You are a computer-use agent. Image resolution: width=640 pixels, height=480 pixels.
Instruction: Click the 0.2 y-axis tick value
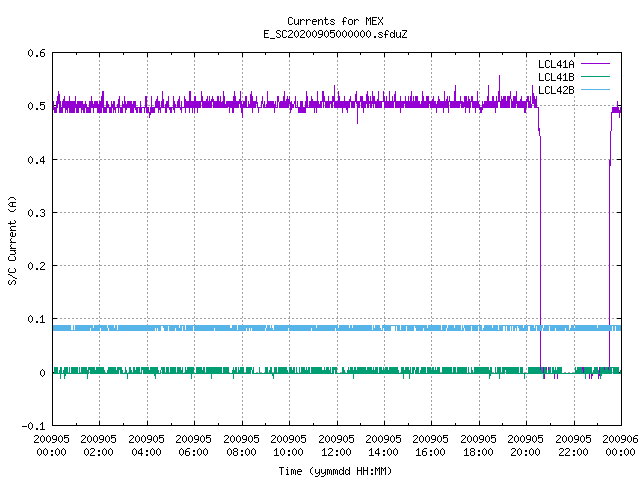point(36,266)
